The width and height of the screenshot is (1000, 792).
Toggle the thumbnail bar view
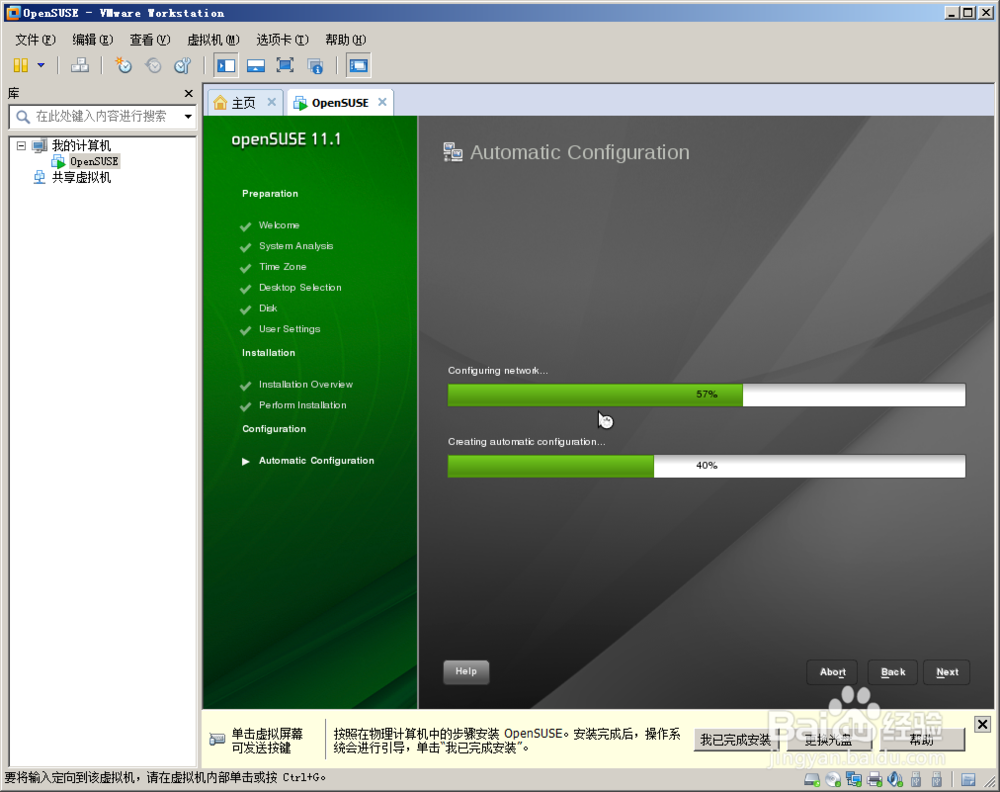256,65
